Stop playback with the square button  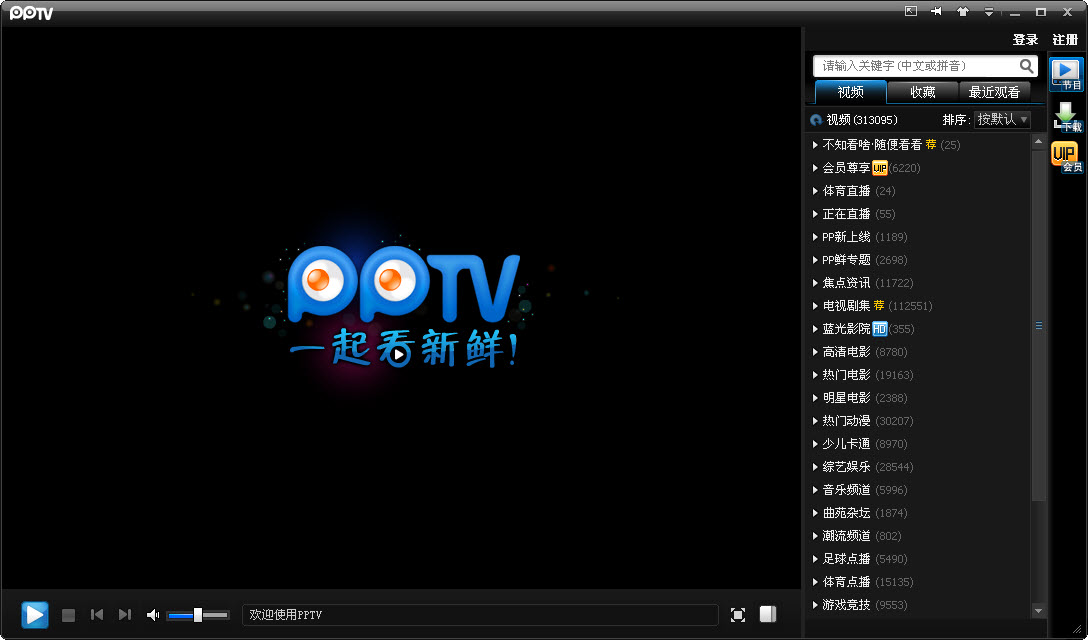point(68,615)
